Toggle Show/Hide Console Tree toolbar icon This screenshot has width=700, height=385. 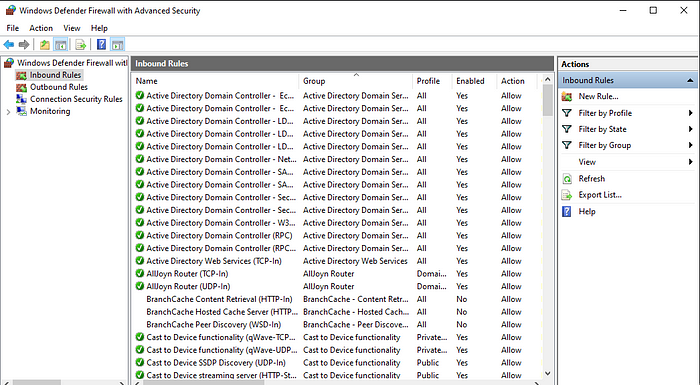point(61,45)
